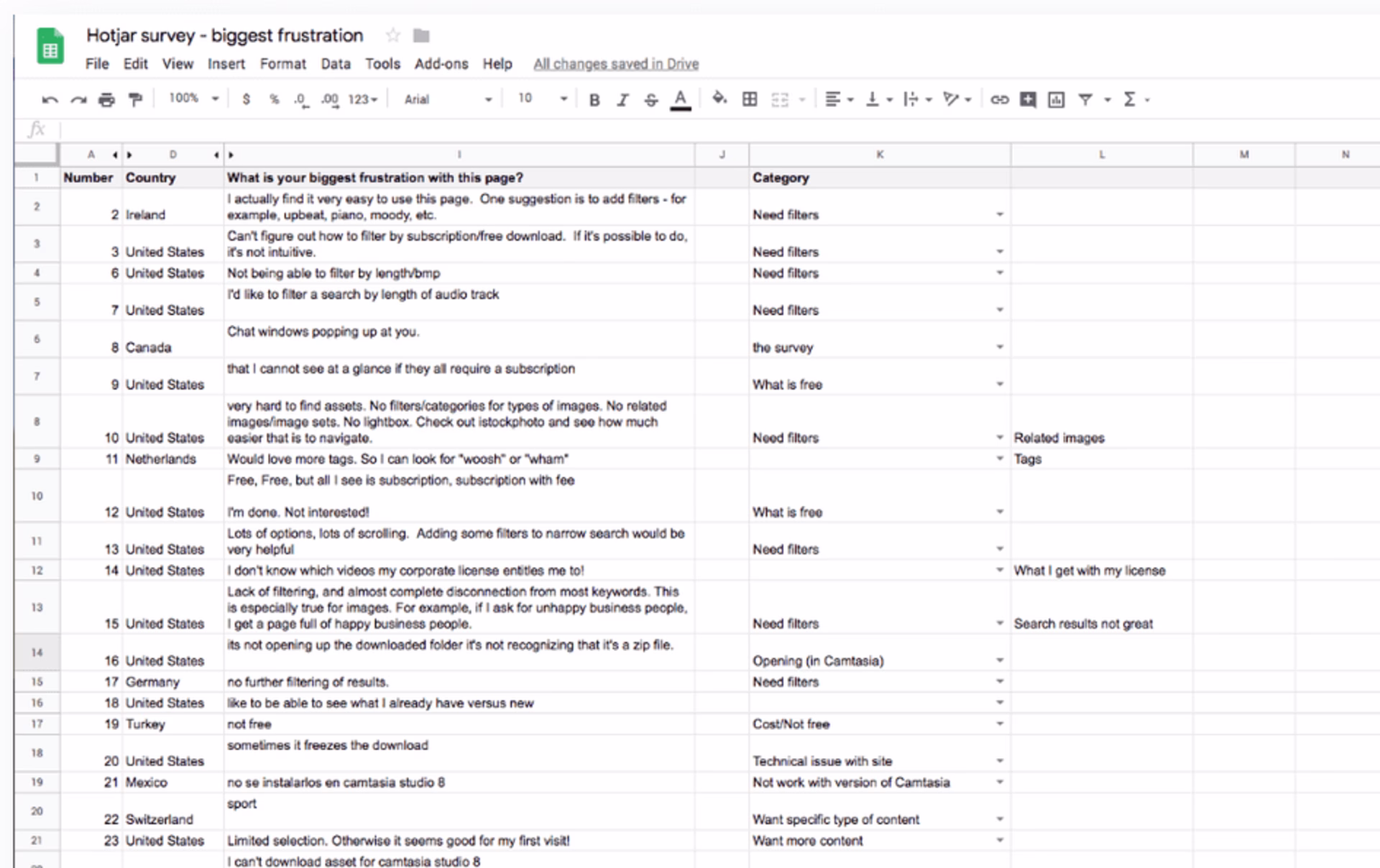Click the insert chart icon
The image size is (1380, 868).
[x=1056, y=100]
